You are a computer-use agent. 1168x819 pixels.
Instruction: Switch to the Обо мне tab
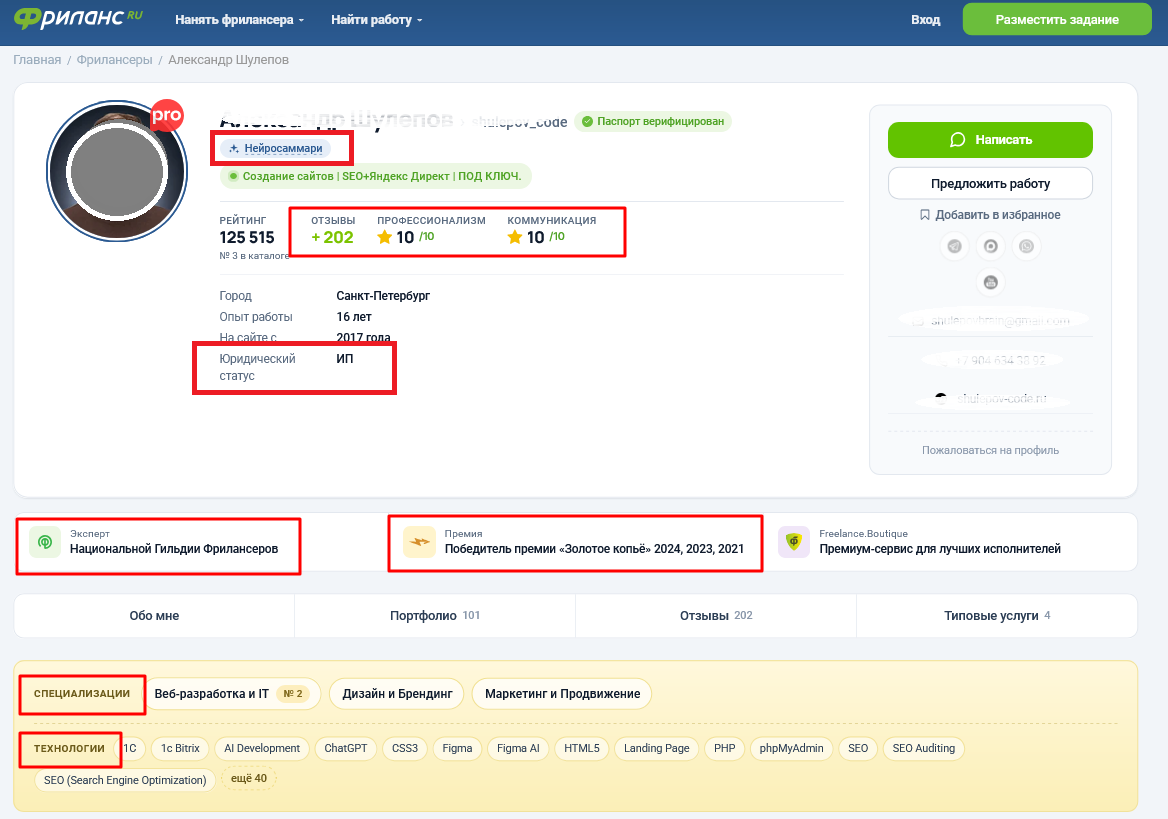click(154, 616)
